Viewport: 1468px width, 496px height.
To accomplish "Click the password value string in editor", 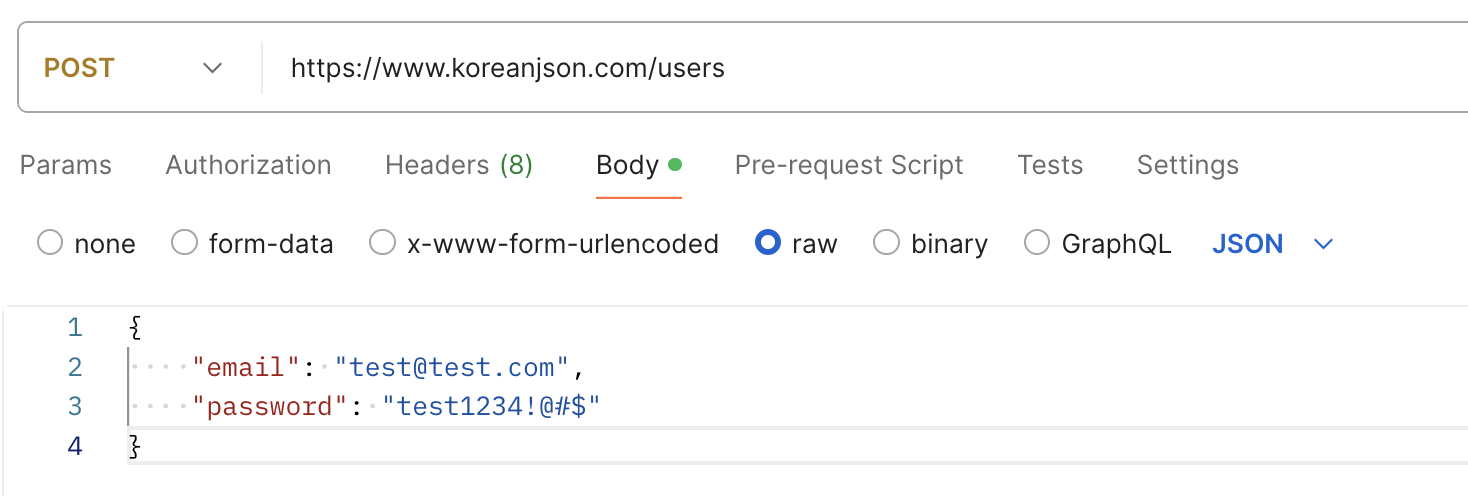I will [x=490, y=407].
